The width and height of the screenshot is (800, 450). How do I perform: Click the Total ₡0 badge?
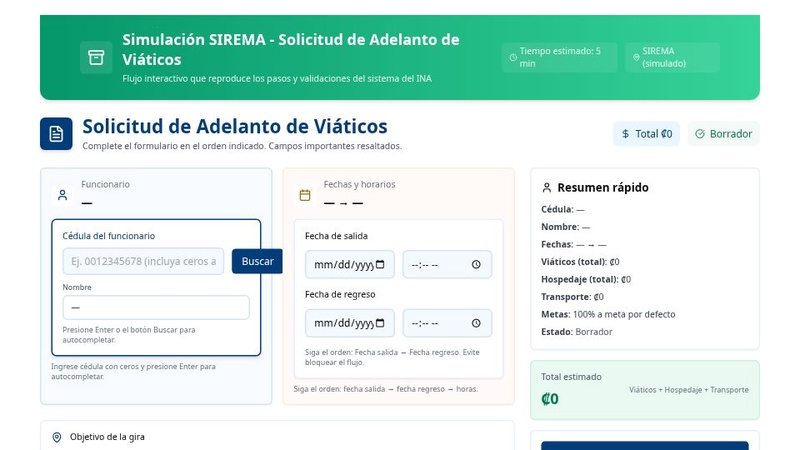[x=646, y=134]
